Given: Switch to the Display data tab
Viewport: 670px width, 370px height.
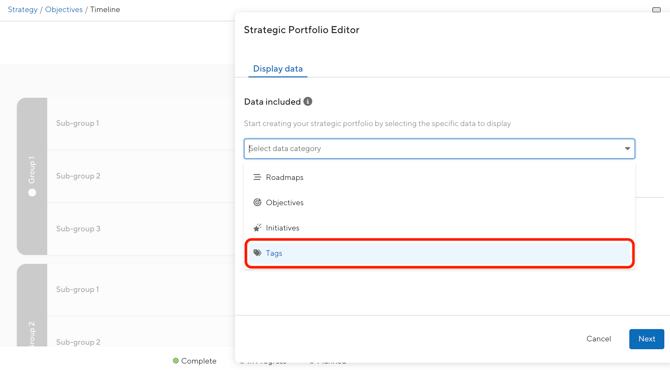Looking at the screenshot, I should [x=278, y=69].
